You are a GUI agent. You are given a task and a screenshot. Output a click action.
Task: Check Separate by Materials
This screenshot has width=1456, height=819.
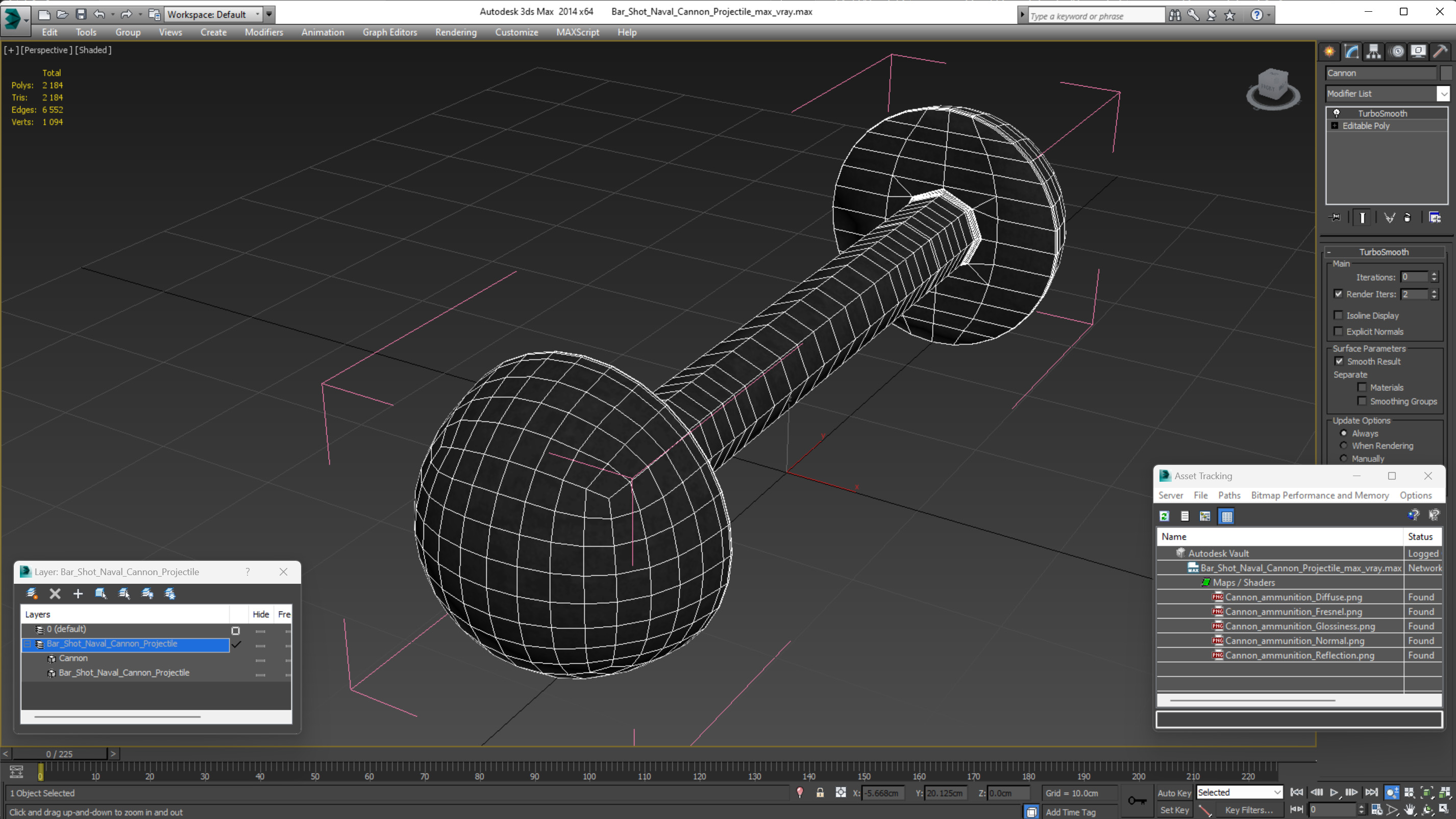pos(1362,387)
